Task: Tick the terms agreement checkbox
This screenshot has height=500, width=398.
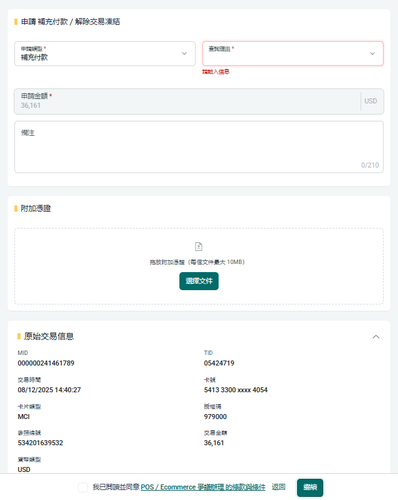Action: pos(83,487)
